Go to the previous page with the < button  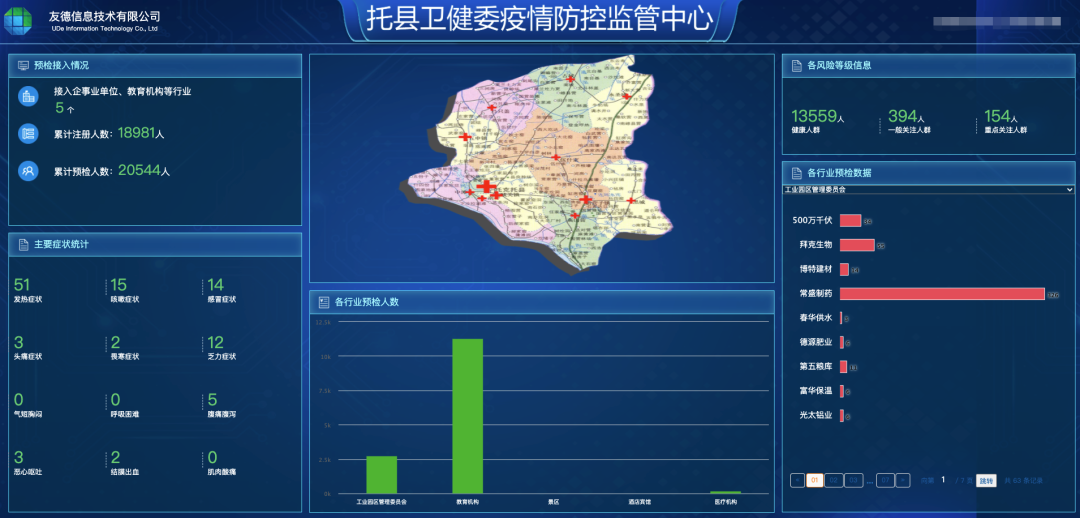[797, 480]
